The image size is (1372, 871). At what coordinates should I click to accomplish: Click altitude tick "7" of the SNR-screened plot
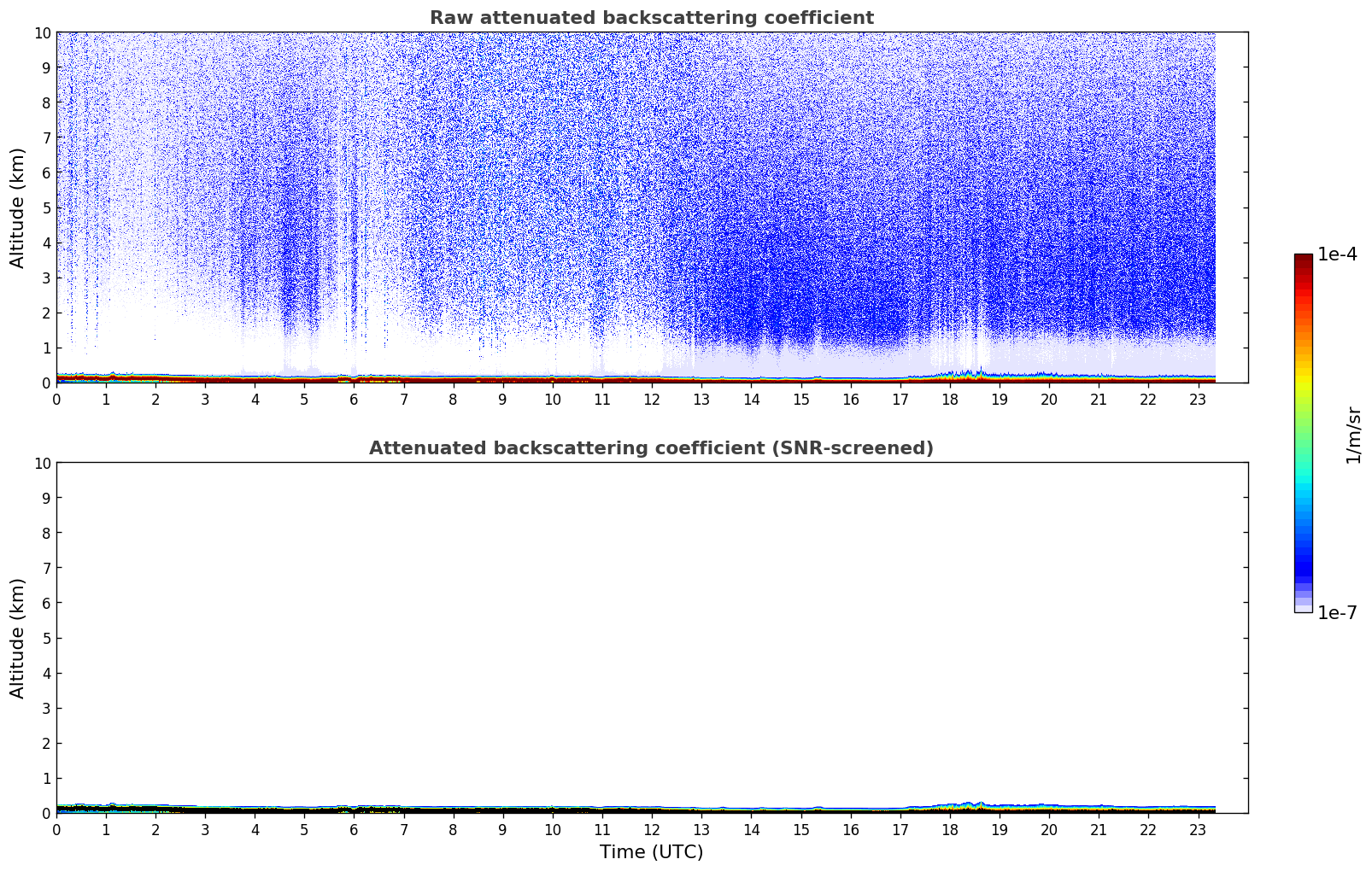pyautogui.click(x=46, y=568)
